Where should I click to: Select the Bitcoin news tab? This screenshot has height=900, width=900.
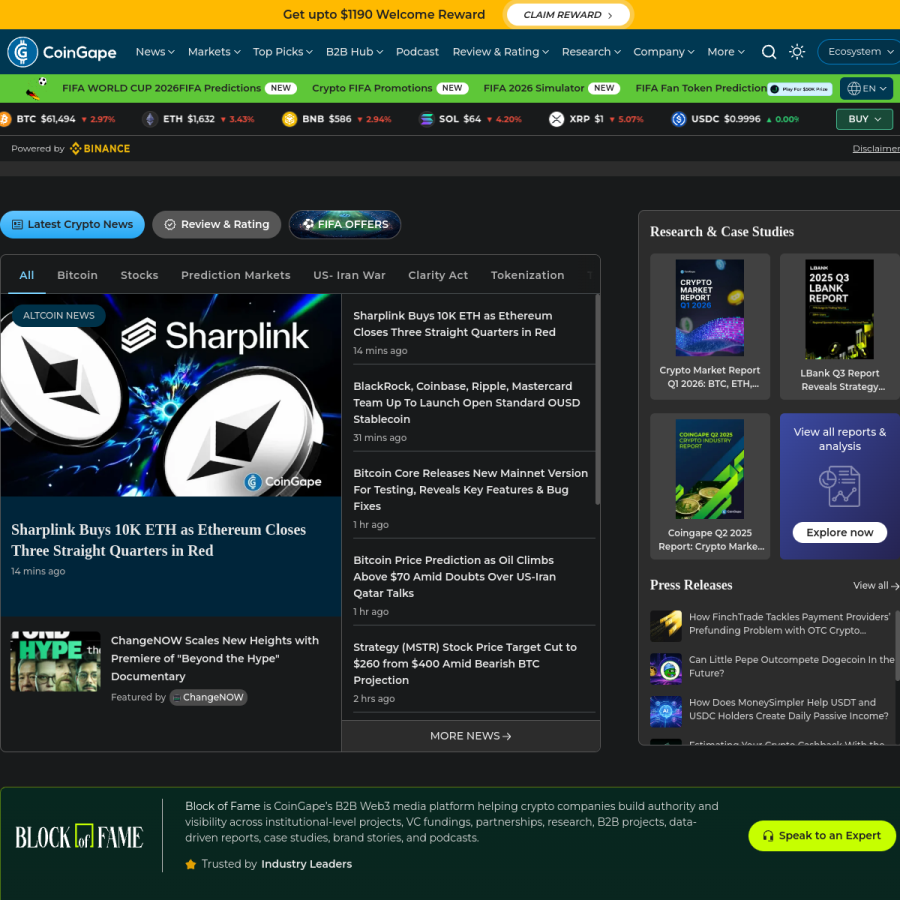77,276
